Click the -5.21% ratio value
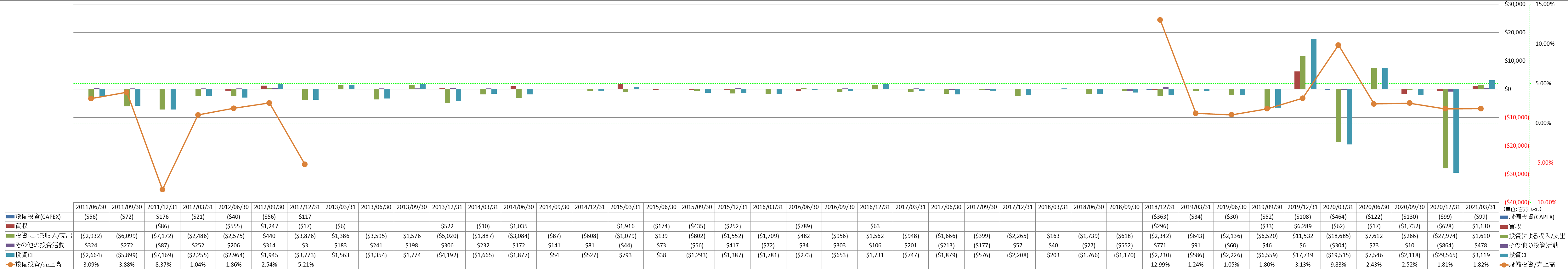This screenshot has height=270, width=1568. (x=305, y=265)
